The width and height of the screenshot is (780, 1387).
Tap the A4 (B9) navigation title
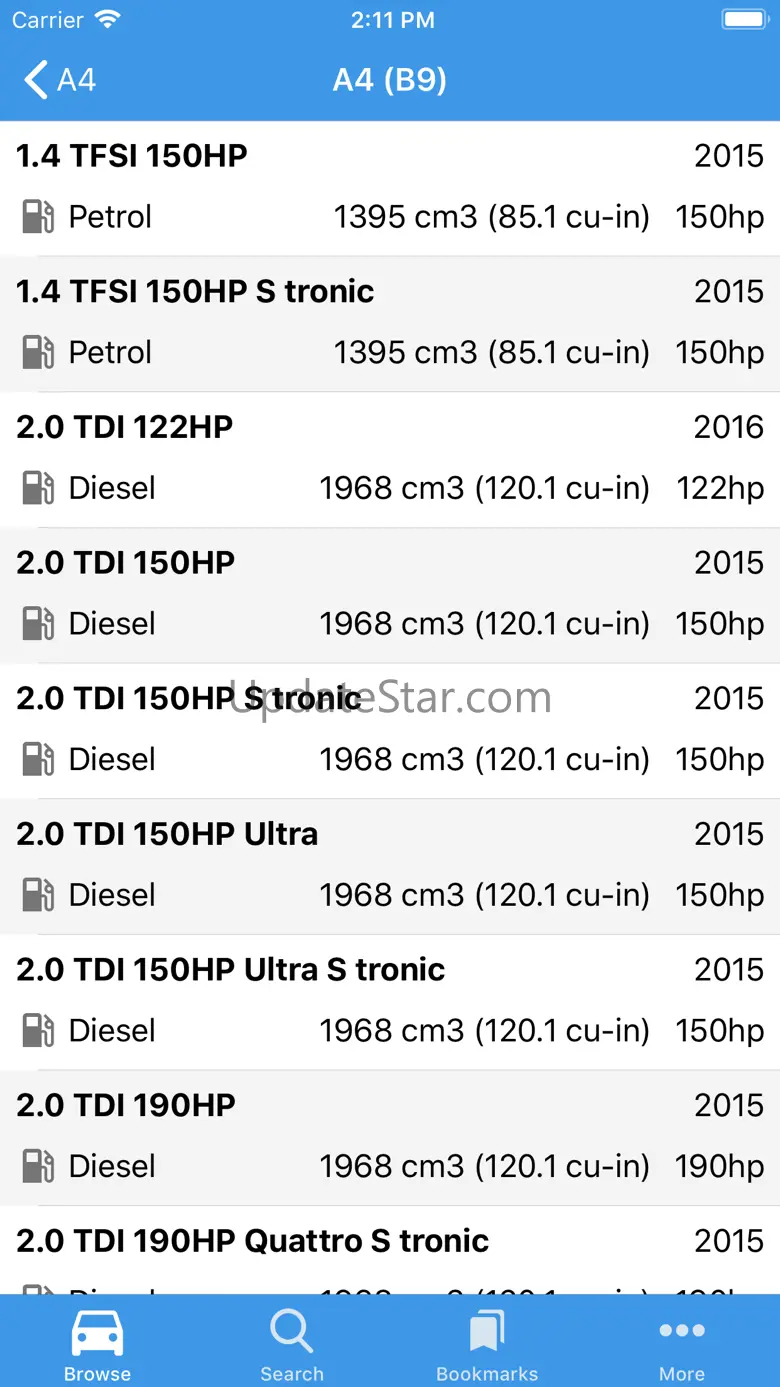pyautogui.click(x=390, y=80)
